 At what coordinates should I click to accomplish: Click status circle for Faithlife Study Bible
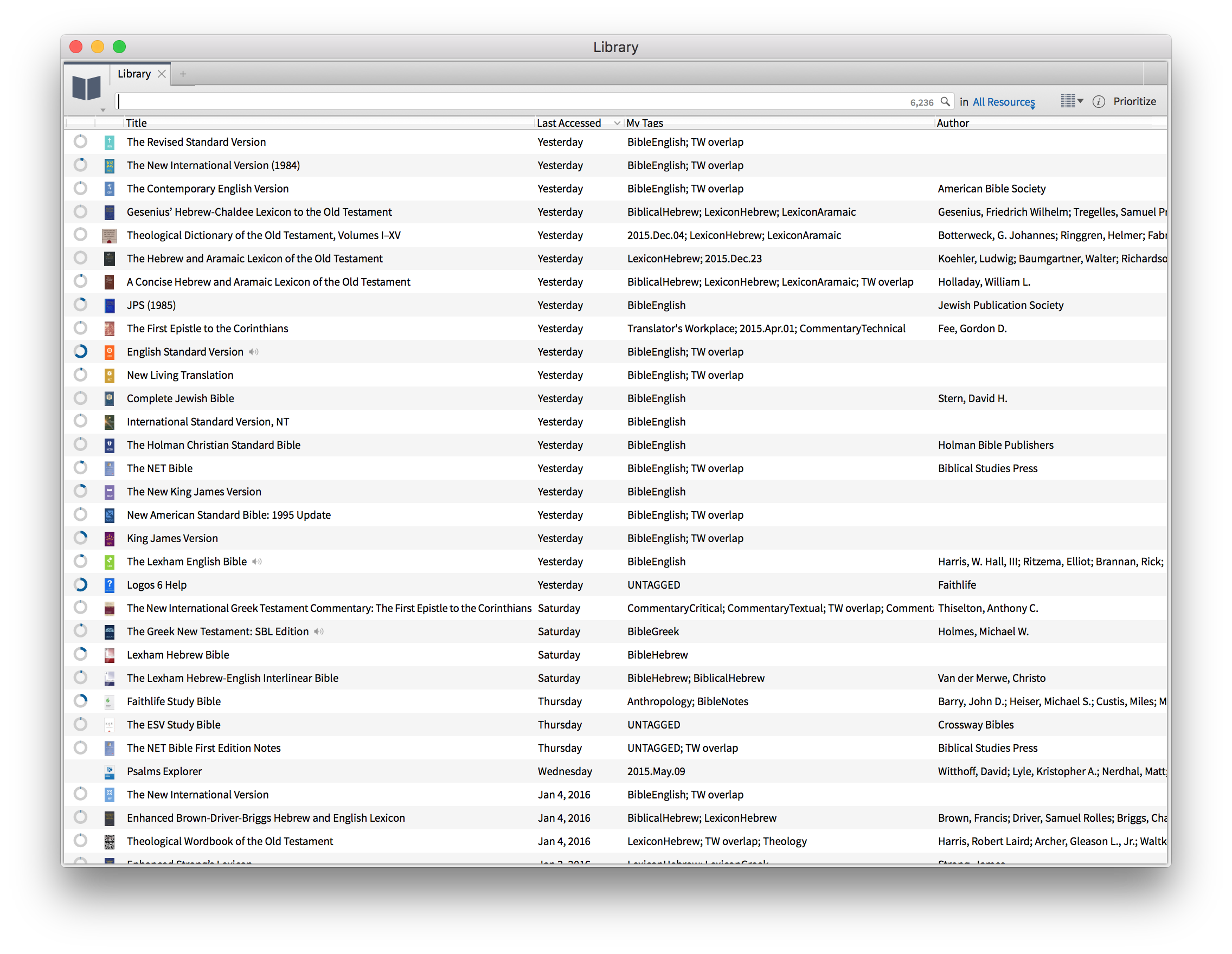click(81, 701)
